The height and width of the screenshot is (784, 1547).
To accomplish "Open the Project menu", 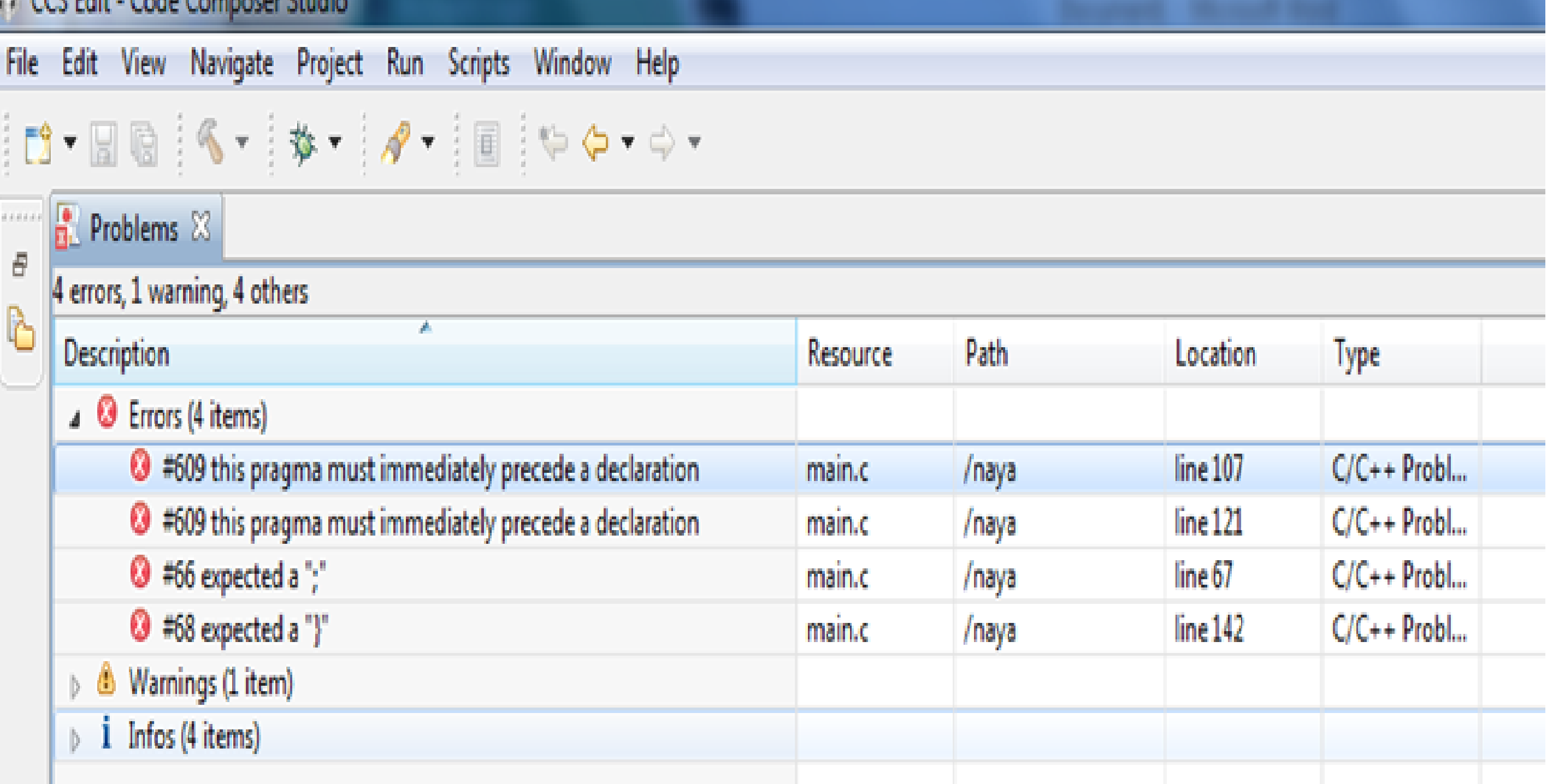I will 329,64.
